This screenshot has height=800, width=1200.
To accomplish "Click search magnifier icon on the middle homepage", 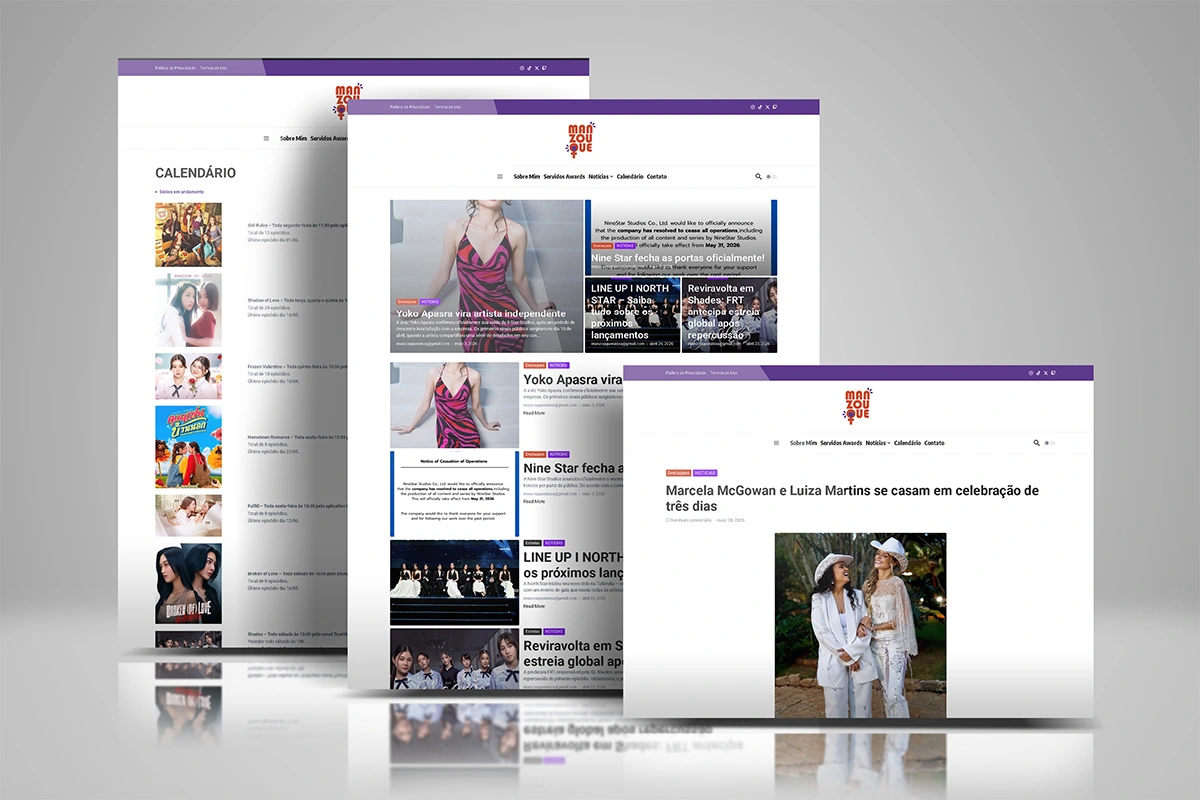I will click(x=759, y=177).
